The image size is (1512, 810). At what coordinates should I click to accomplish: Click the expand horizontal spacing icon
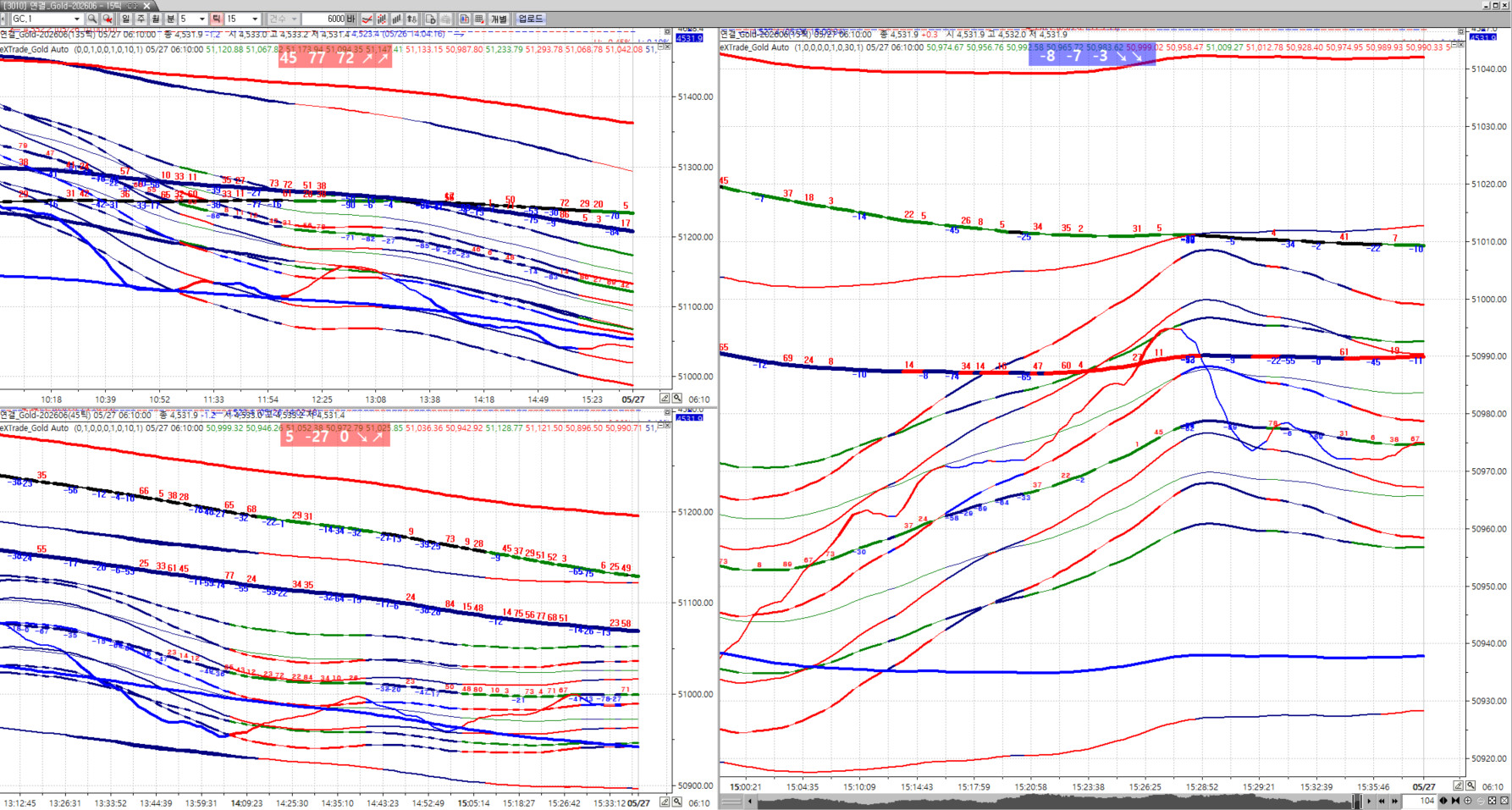pos(1443,801)
